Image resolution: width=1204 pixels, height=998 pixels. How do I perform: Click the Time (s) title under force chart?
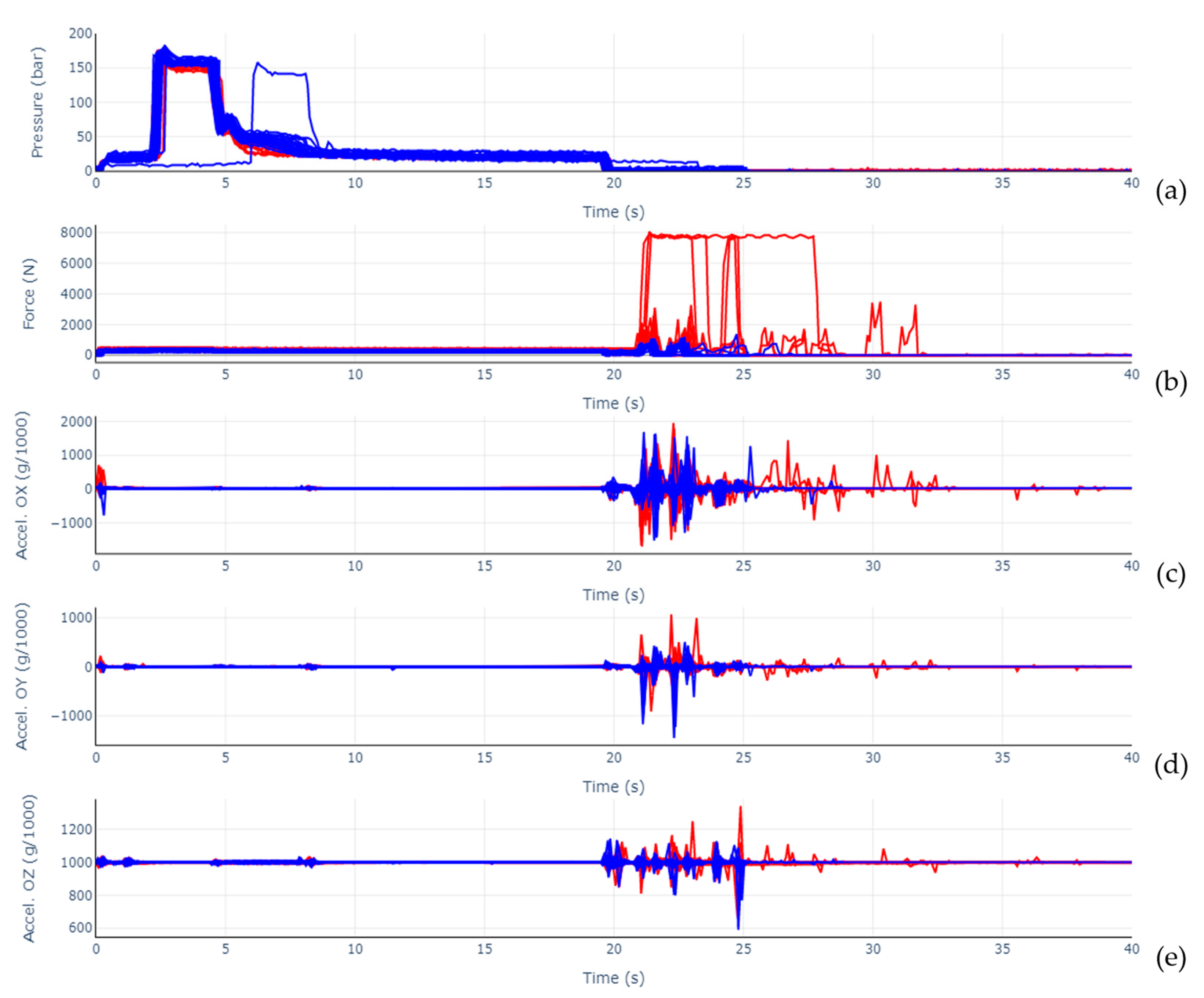614,404
